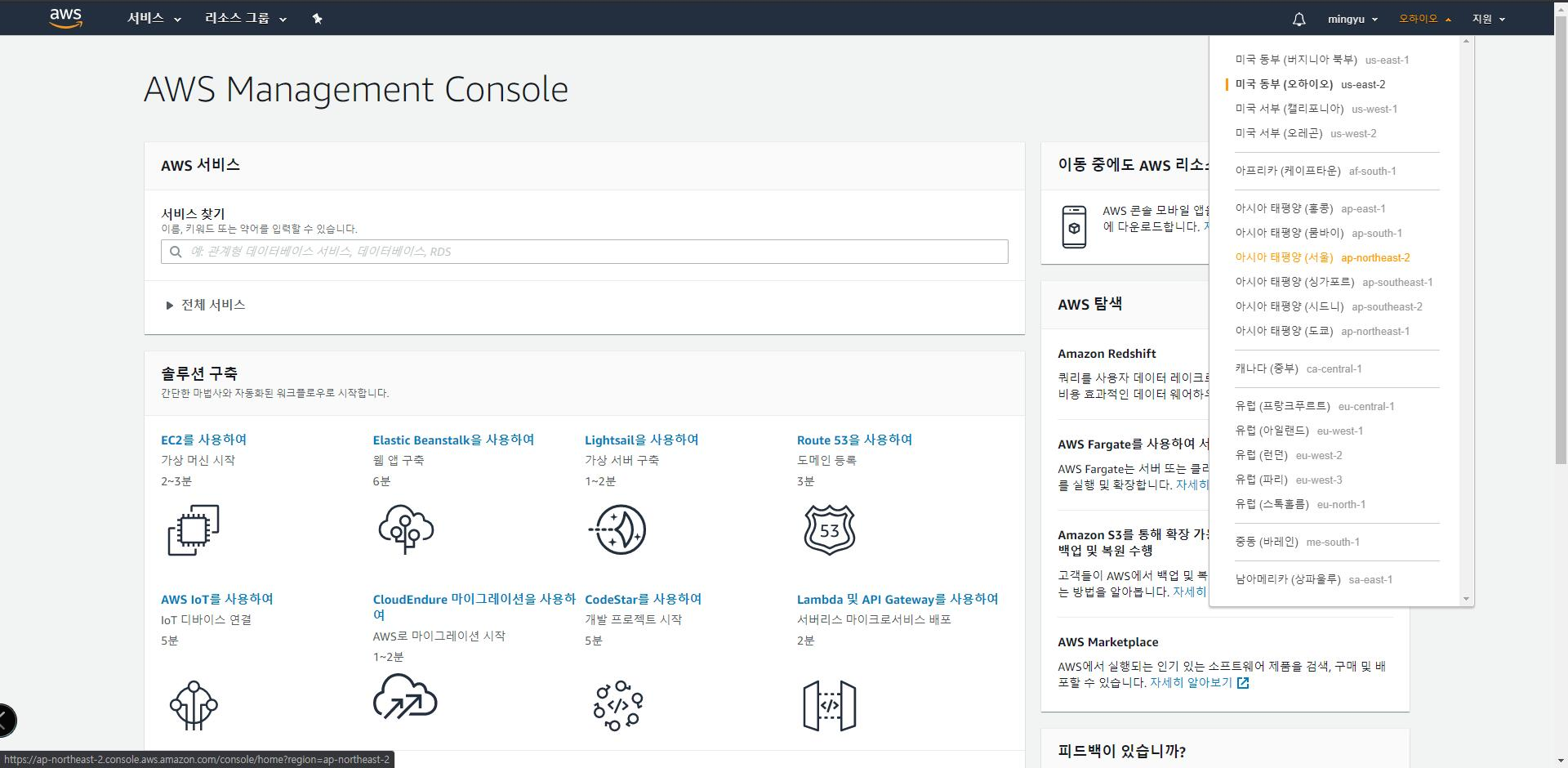Image resolution: width=1568 pixels, height=768 pixels.
Task: Click 자세히 link under Amazon S3 section
Action: pos(1190,592)
